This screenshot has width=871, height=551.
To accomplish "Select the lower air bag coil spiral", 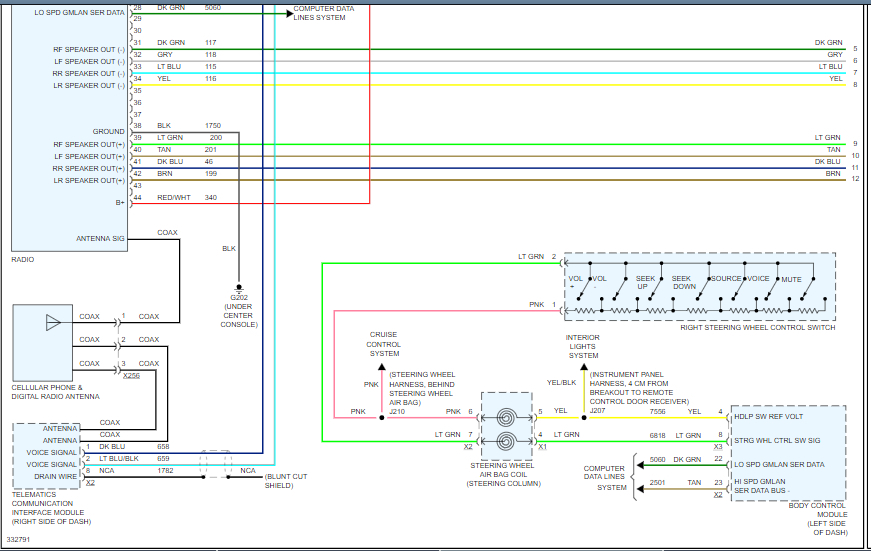I will point(507,438).
